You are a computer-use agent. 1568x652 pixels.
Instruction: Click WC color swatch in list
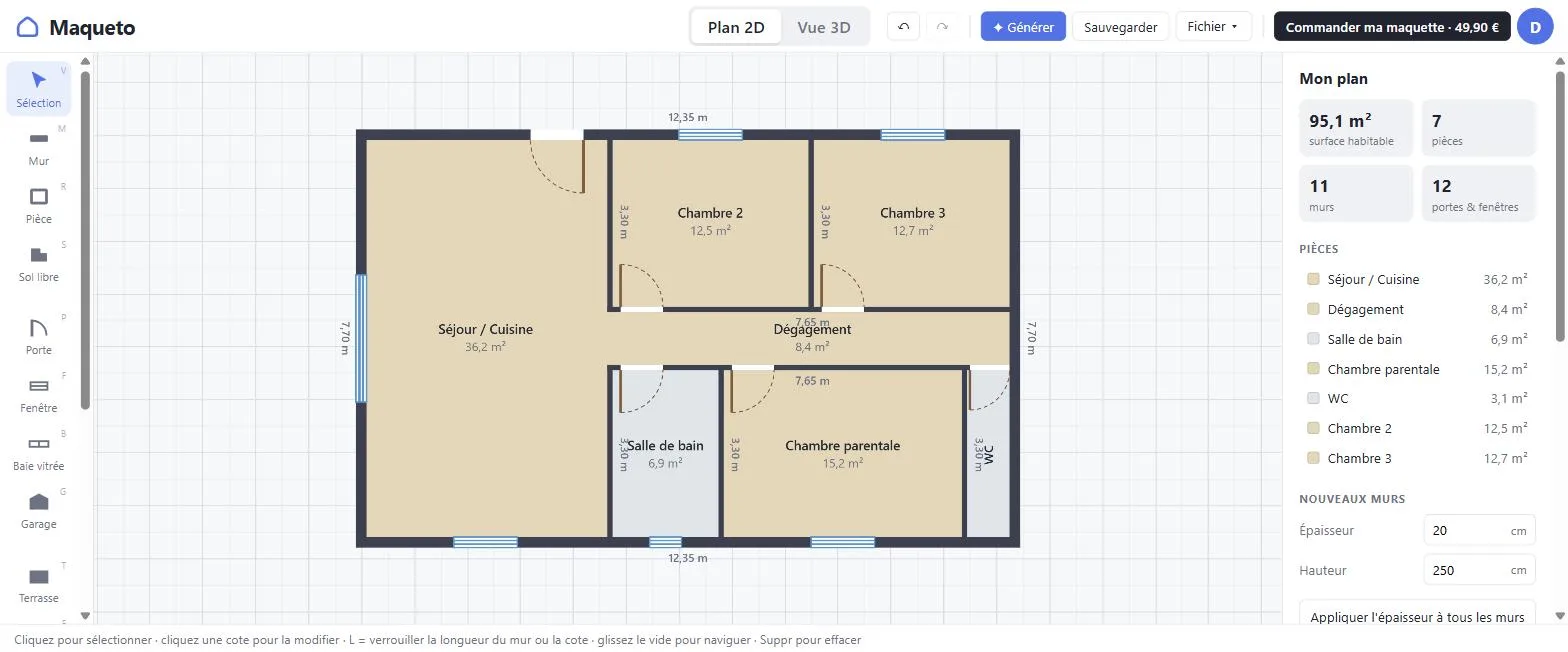(1313, 398)
